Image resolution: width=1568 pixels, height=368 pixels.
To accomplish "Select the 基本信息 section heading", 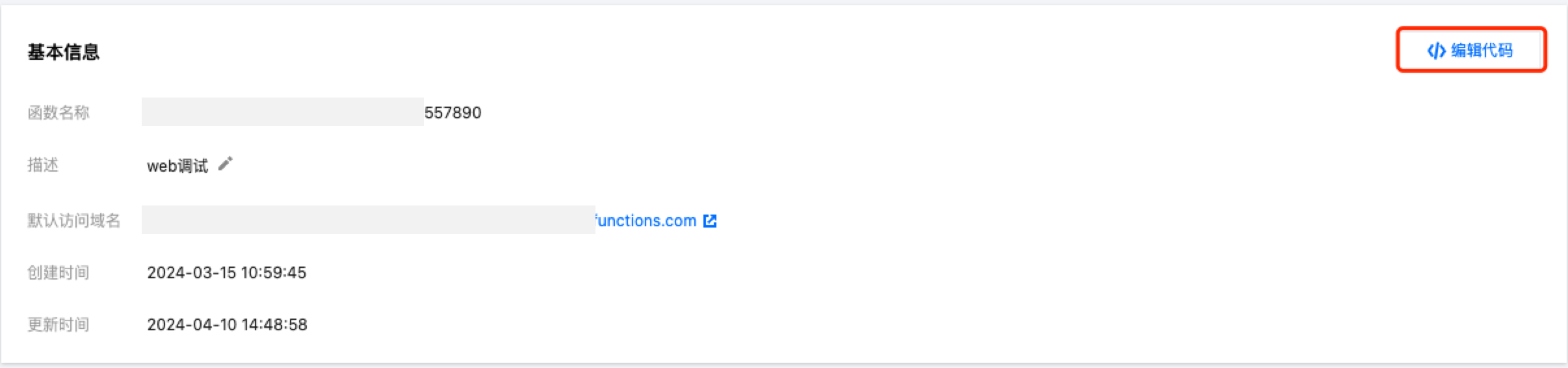I will [x=63, y=52].
